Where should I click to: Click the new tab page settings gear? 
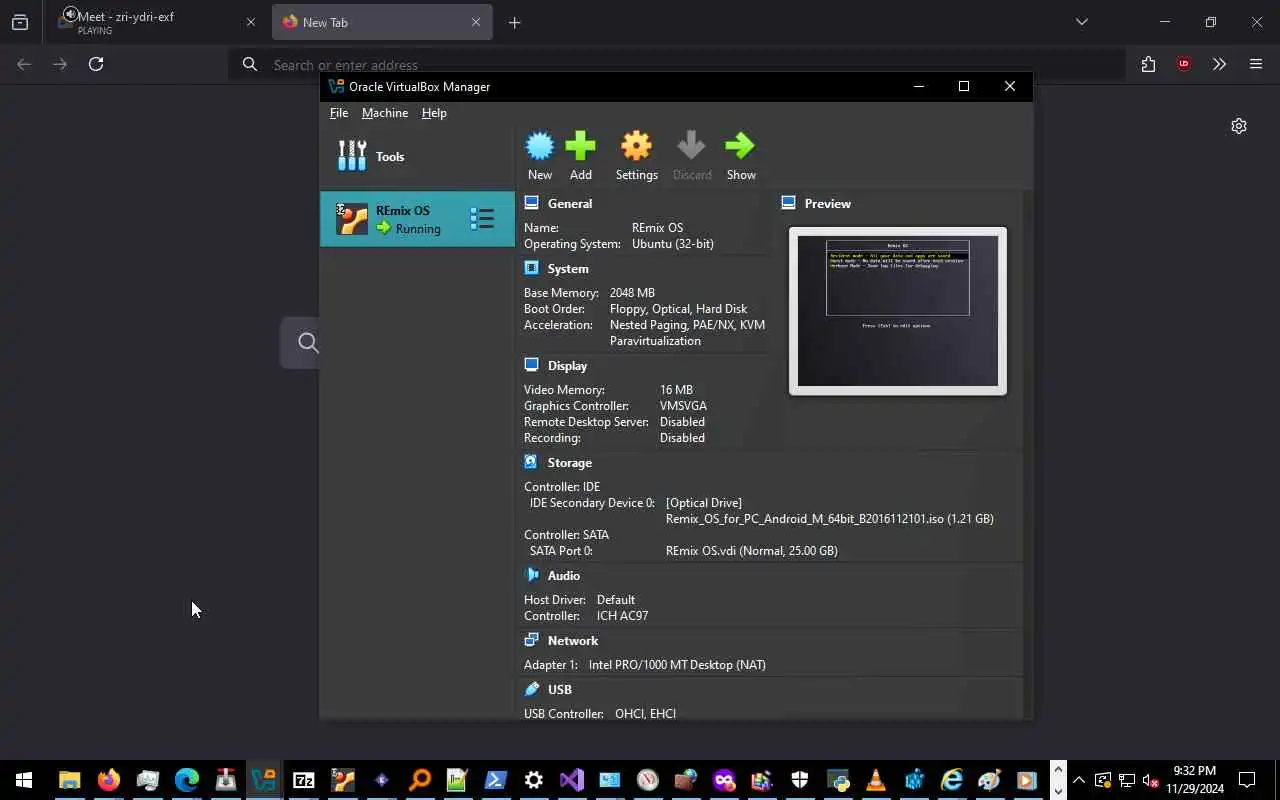[1239, 126]
